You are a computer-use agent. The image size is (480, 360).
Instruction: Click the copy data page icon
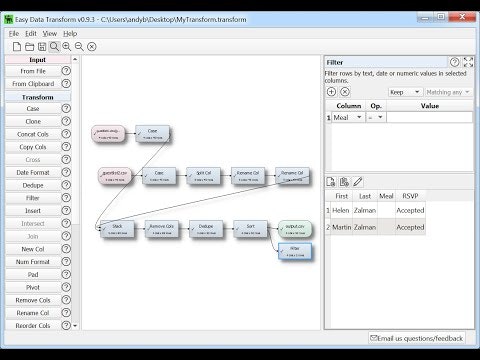pyautogui.click(x=331, y=182)
